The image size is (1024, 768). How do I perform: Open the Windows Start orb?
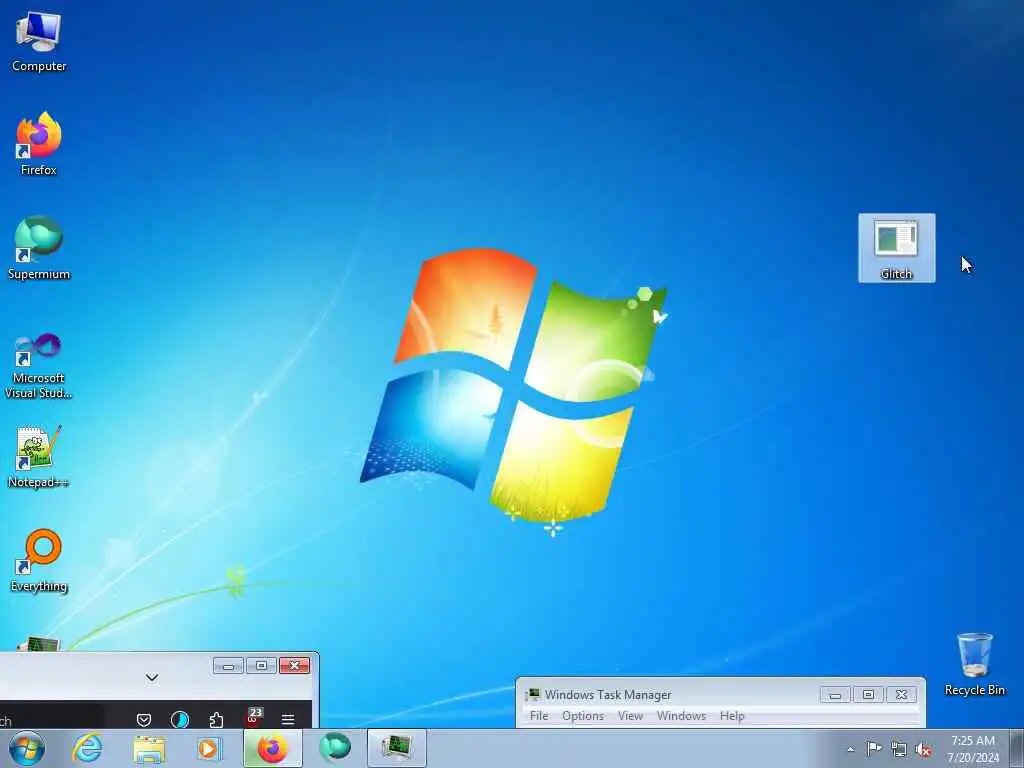27,748
